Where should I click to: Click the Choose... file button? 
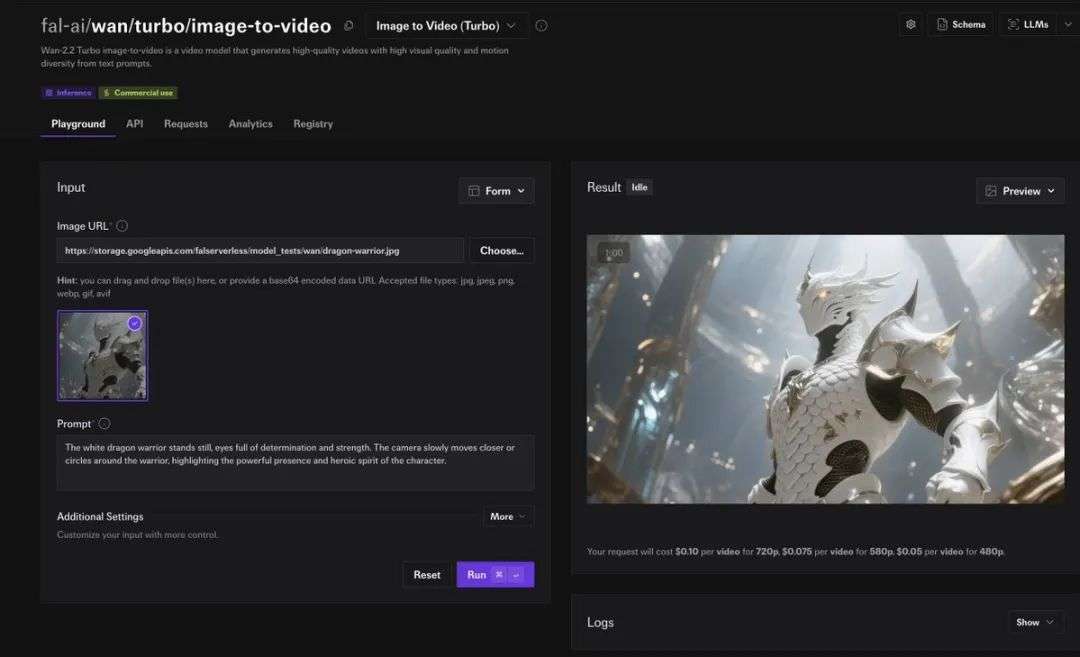[501, 251]
